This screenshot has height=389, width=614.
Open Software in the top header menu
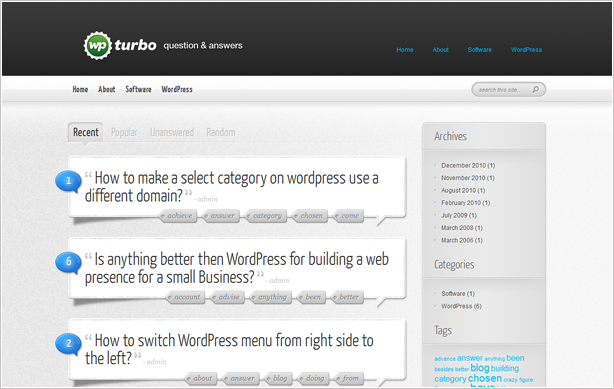(480, 50)
